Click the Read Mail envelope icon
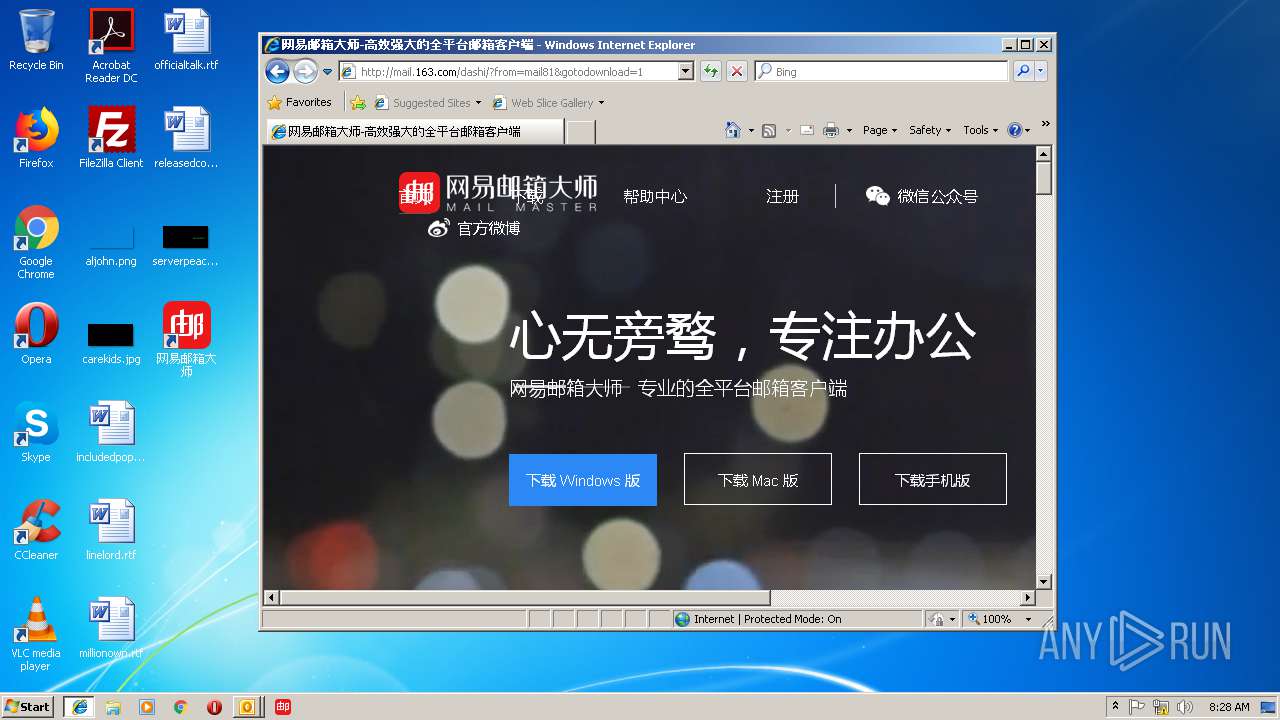1280x720 pixels. (806, 130)
